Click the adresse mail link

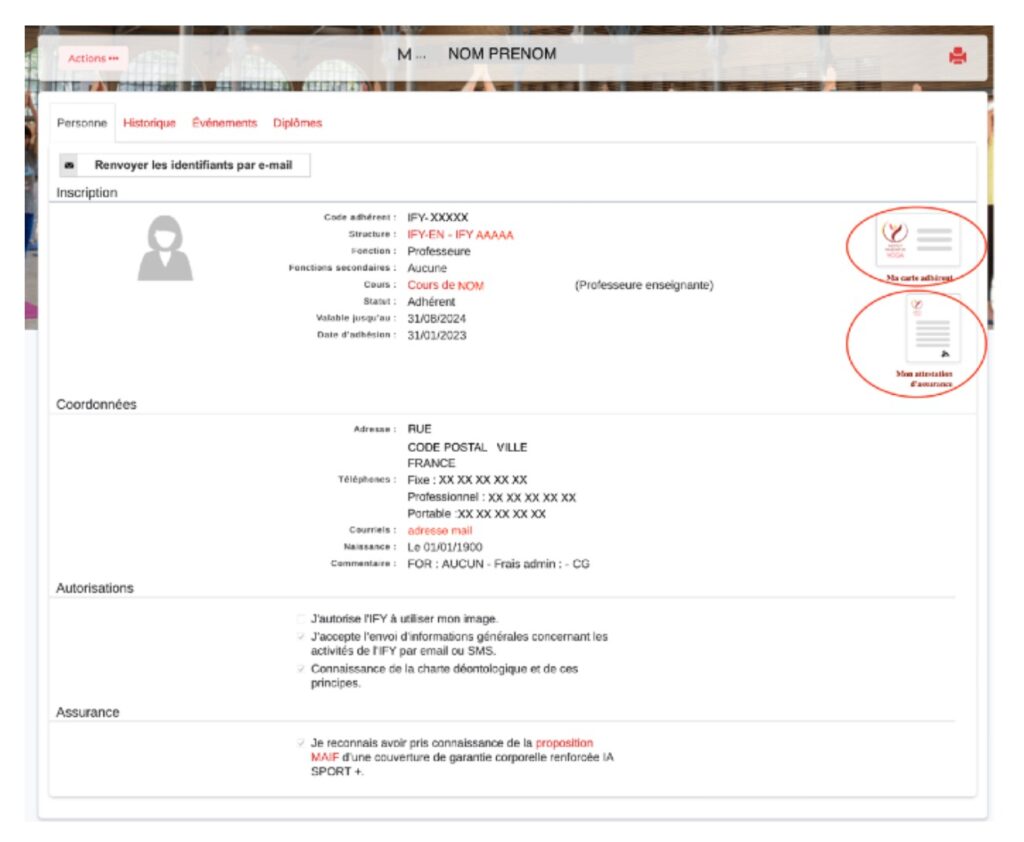(439, 530)
